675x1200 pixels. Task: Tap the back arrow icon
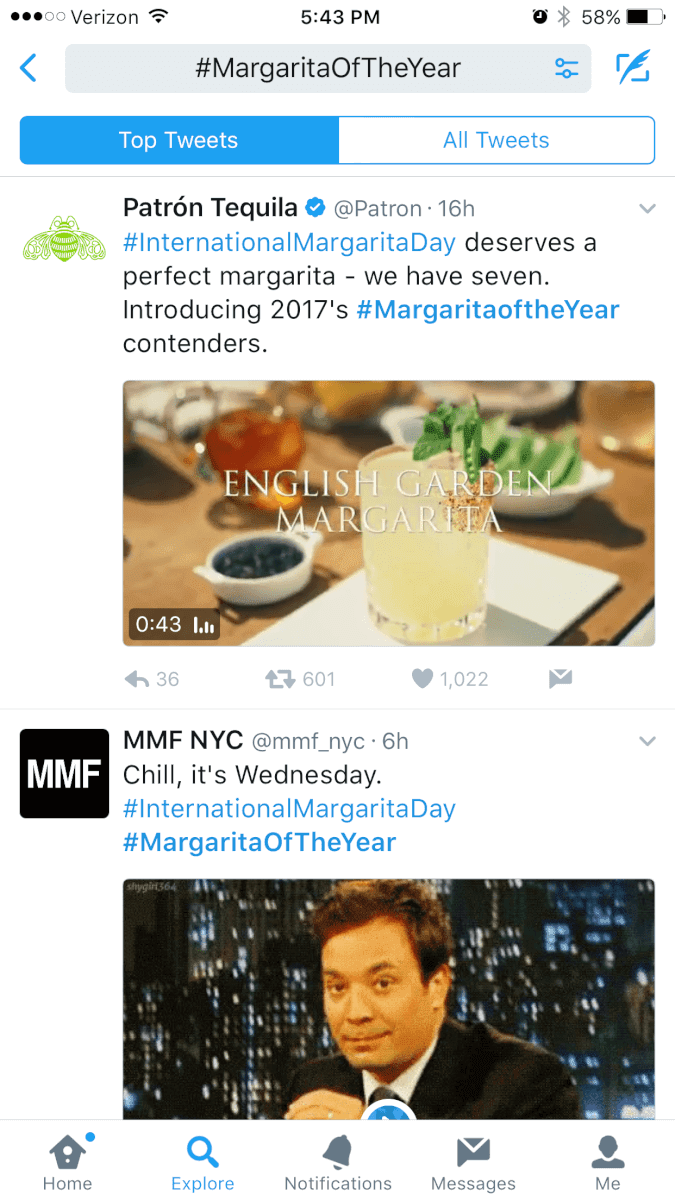coord(28,69)
